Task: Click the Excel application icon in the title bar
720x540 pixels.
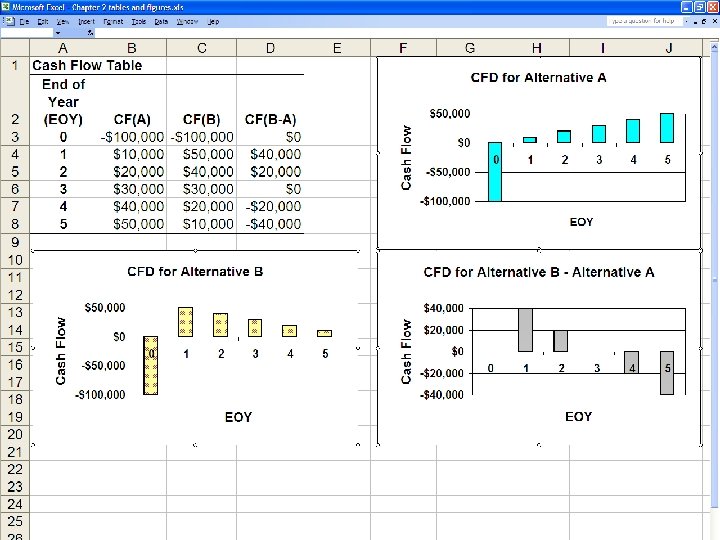Action: click(6, 7)
